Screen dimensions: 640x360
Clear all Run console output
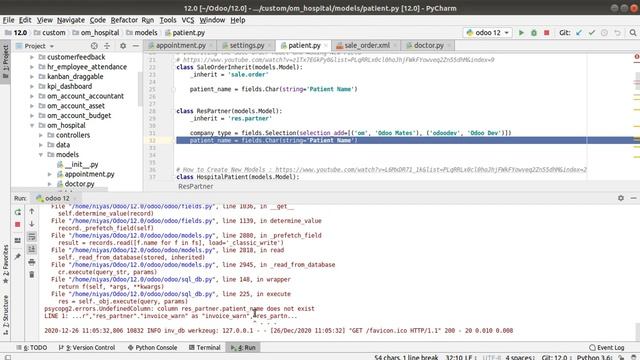[32, 274]
